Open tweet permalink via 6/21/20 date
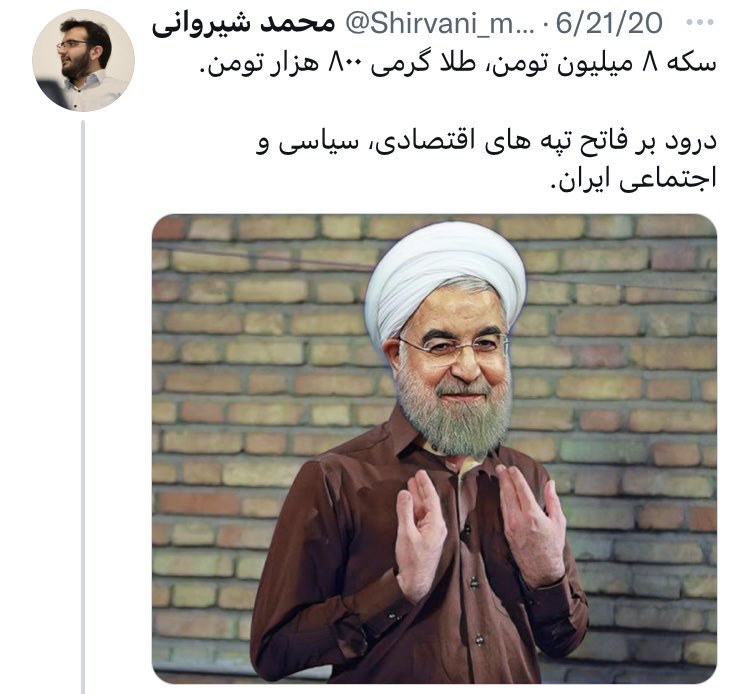This screenshot has width=750, height=694. coord(609,23)
